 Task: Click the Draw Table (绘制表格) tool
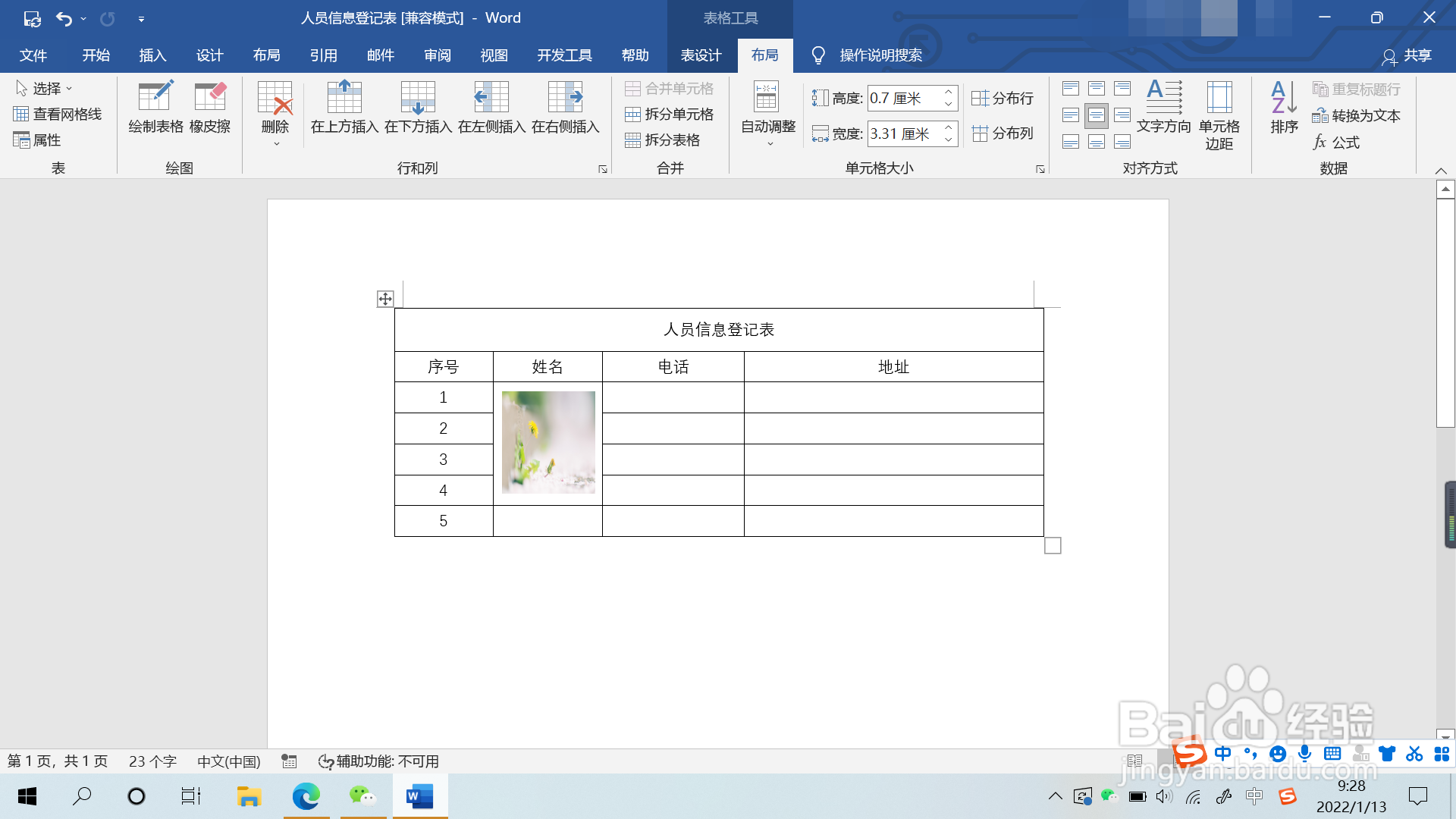[x=155, y=107]
